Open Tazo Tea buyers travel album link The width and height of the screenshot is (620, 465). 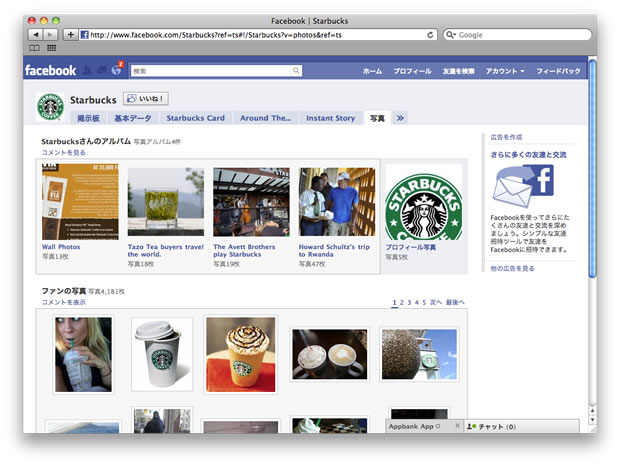[165, 250]
